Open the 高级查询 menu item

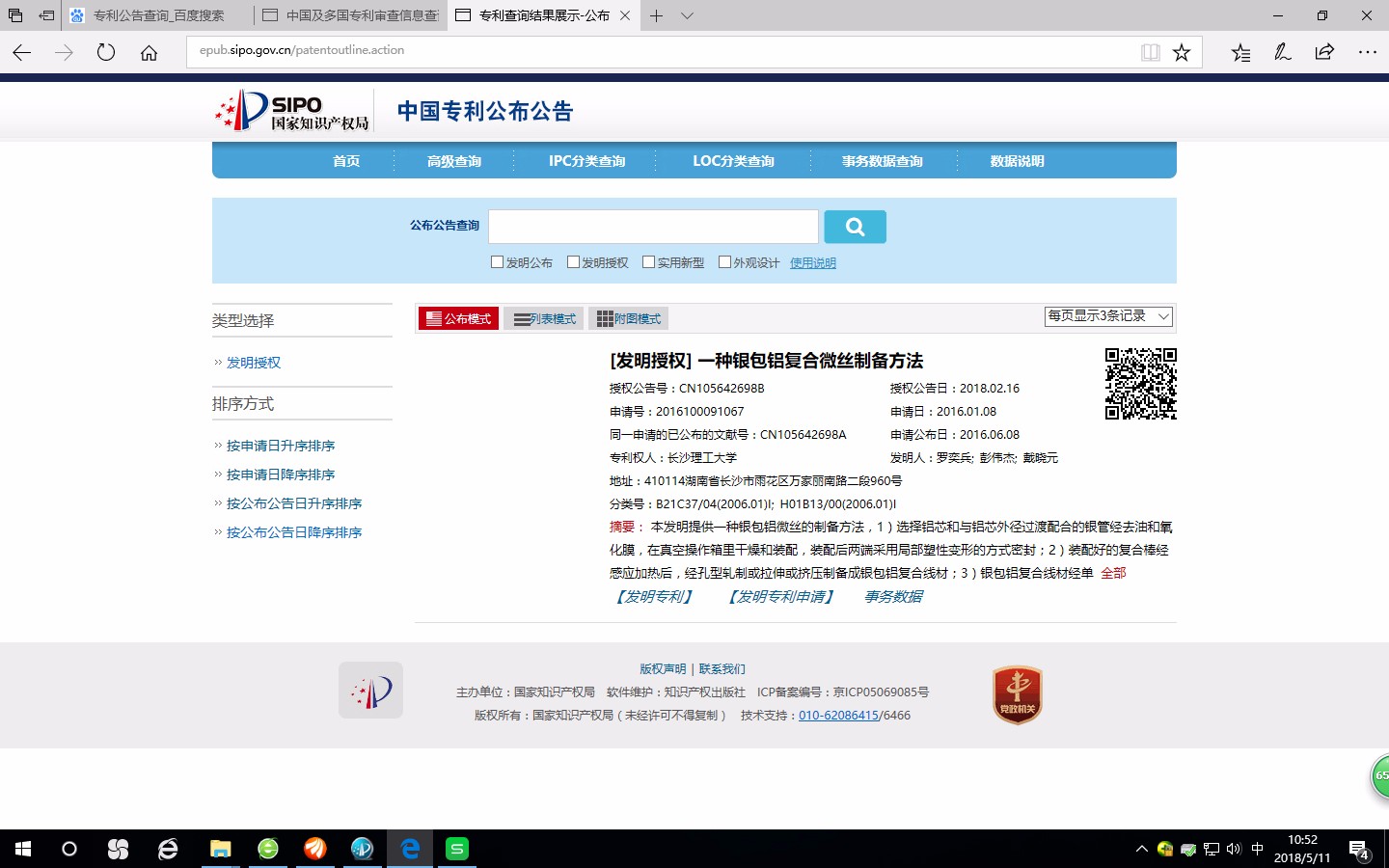(454, 161)
